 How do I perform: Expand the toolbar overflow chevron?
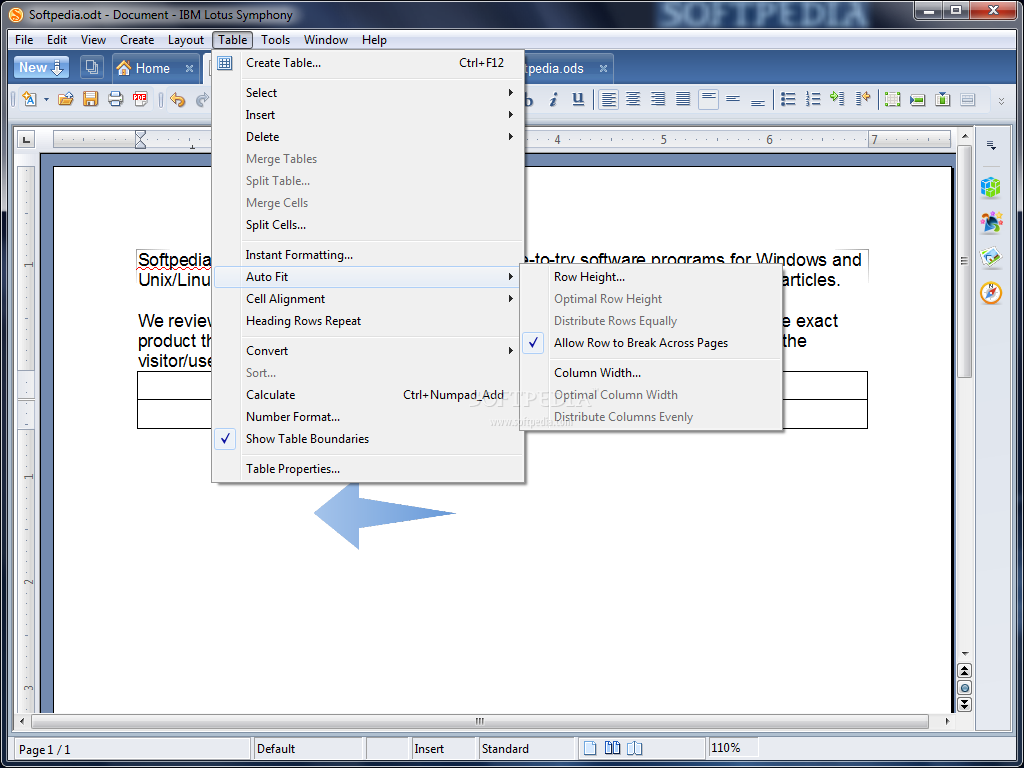pos(1001,101)
